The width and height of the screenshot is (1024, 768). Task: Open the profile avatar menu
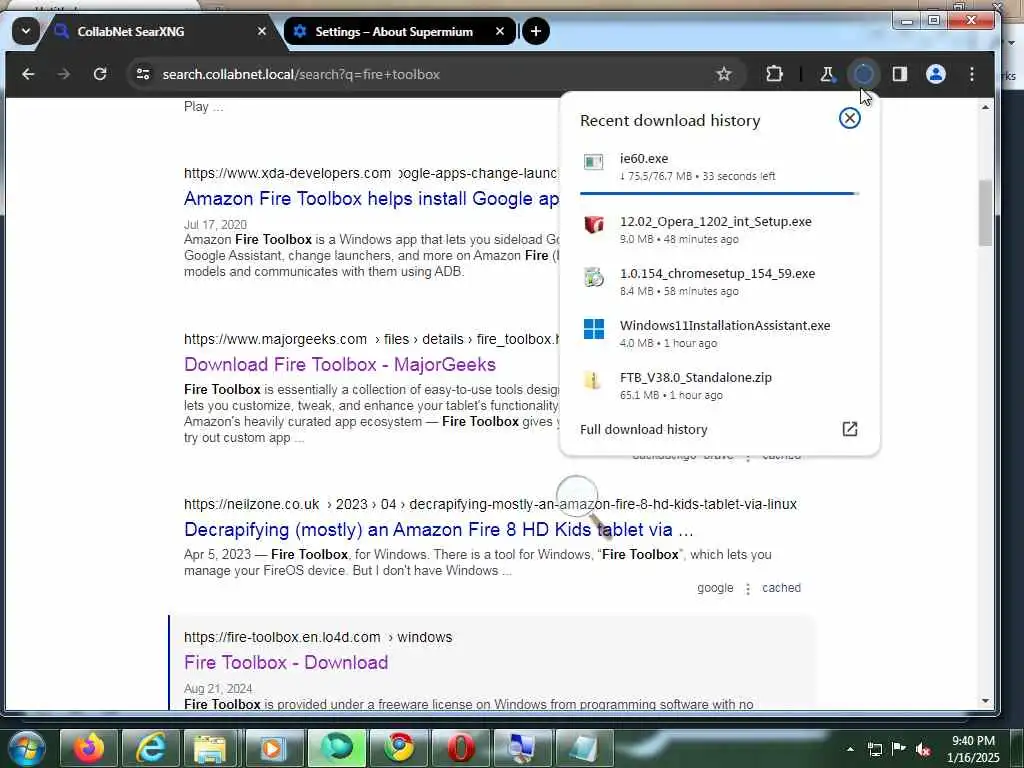click(936, 74)
